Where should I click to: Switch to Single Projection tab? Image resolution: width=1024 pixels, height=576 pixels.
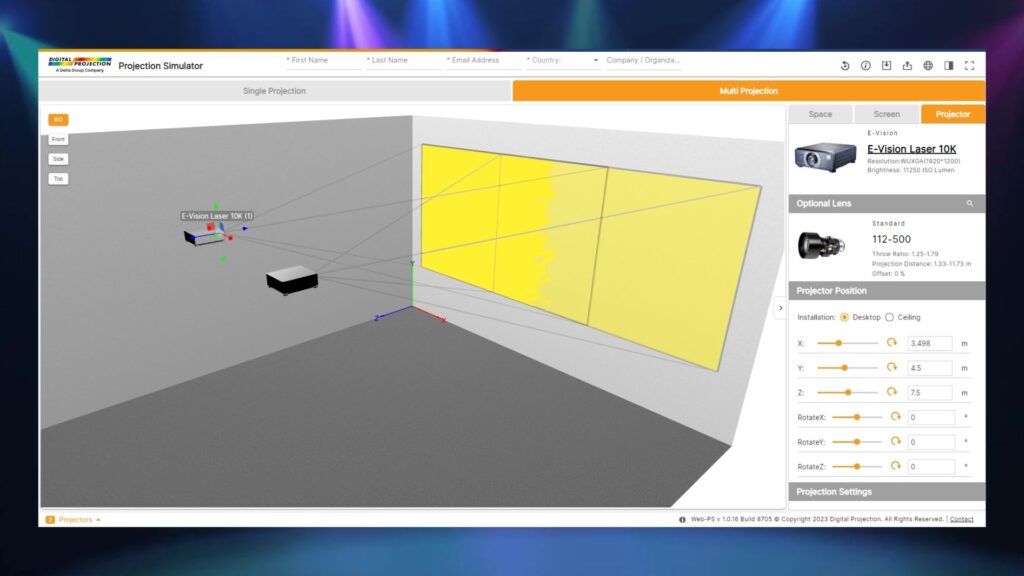274,91
